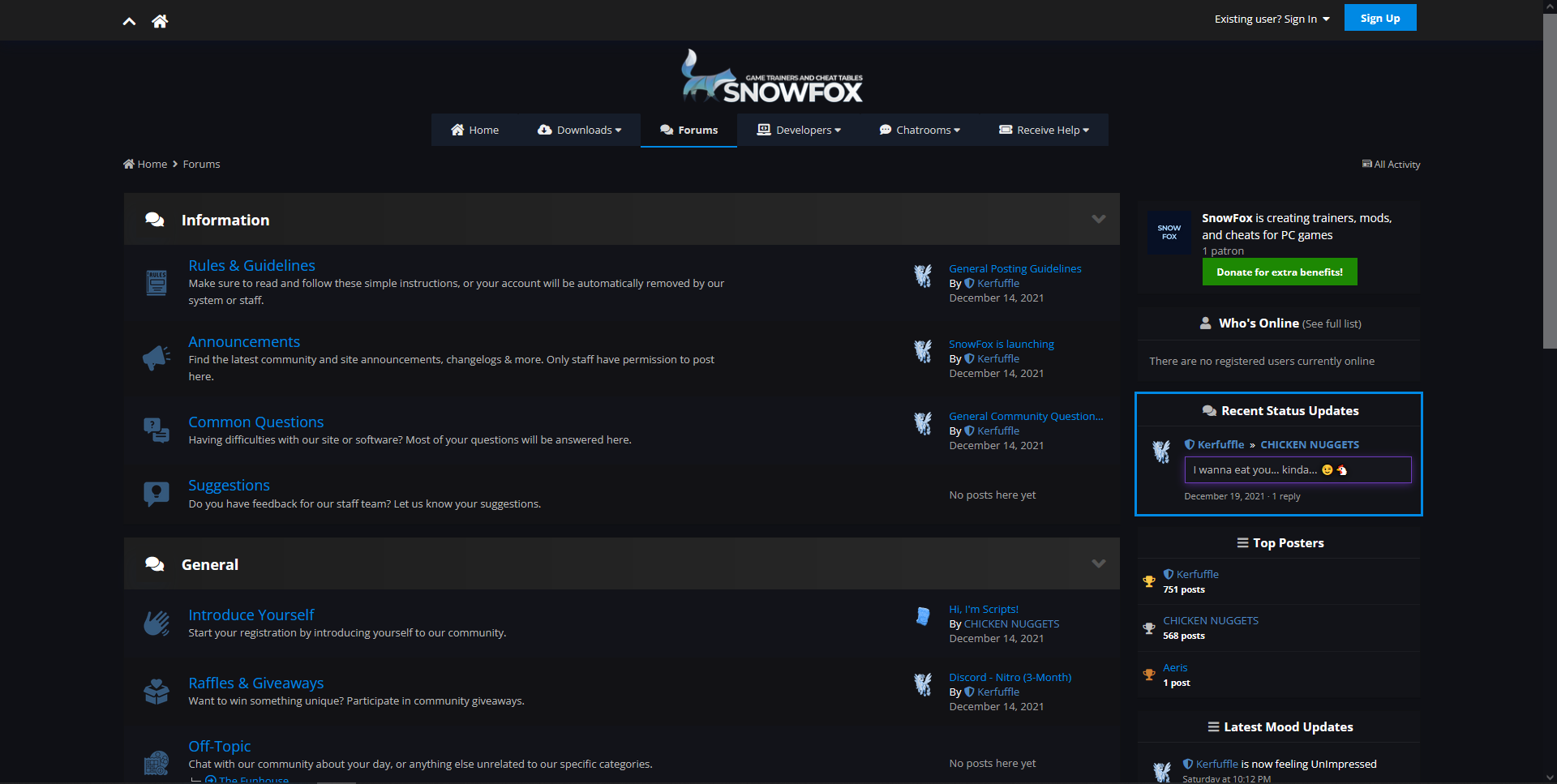This screenshot has height=784, width=1557.
Task: Click Kerfuffle avatar in Latest Mood Updates
Action: point(1162,771)
